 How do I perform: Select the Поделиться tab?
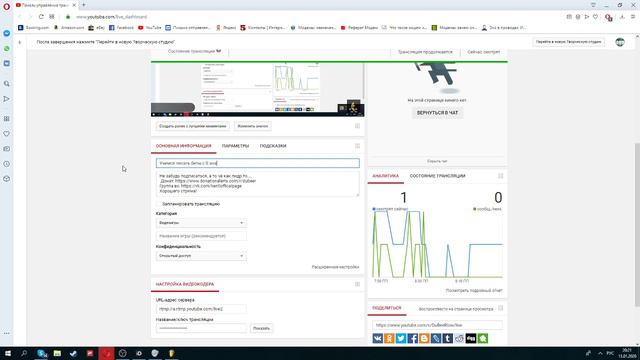[387, 308]
